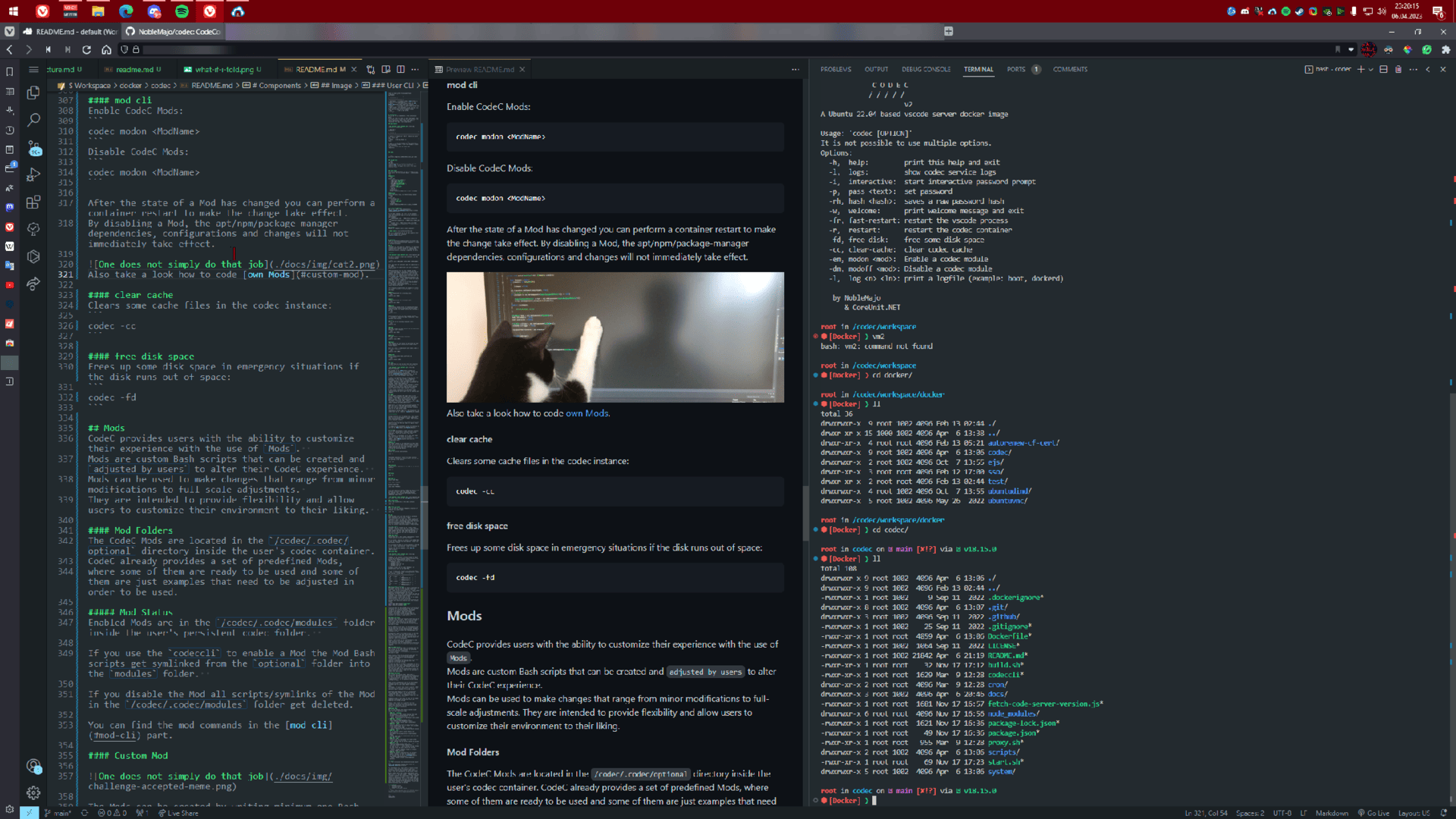Toggle Live Share in status bar

tap(179, 813)
